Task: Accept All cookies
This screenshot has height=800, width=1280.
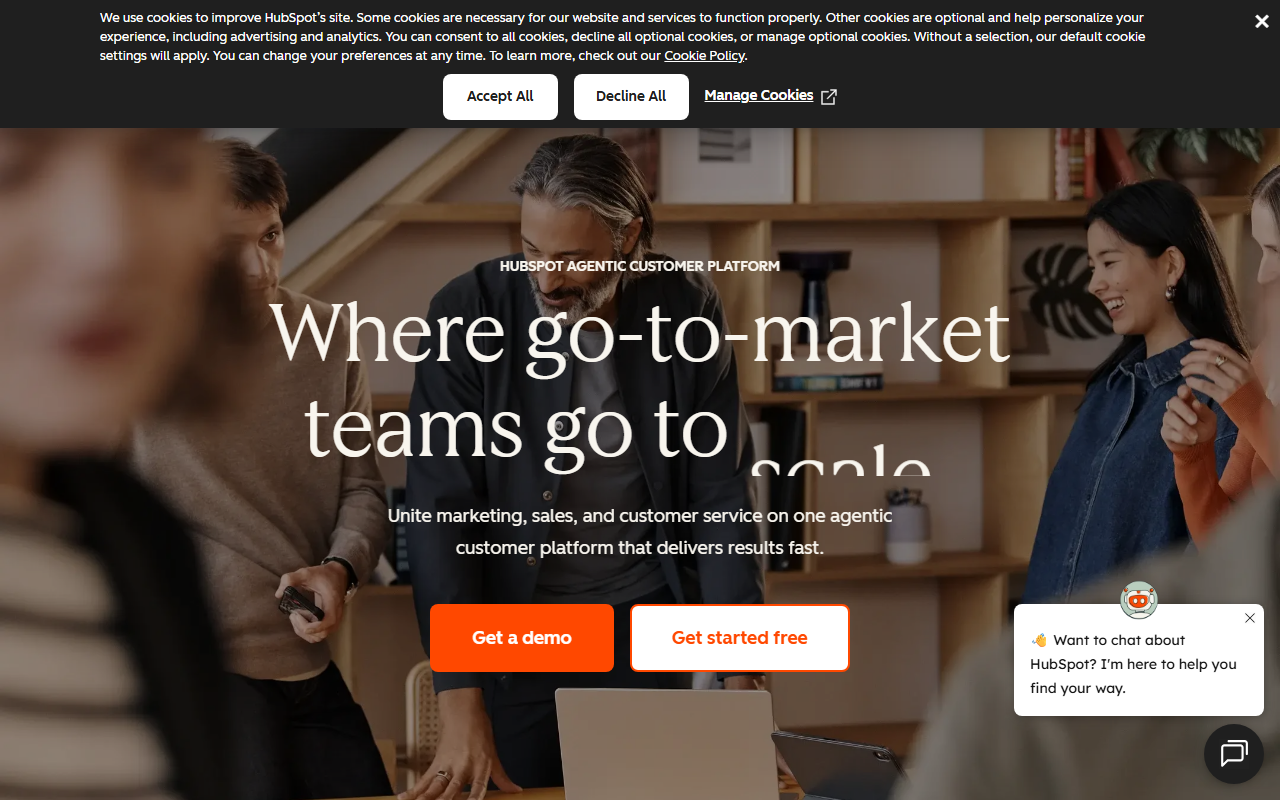Action: [x=500, y=97]
